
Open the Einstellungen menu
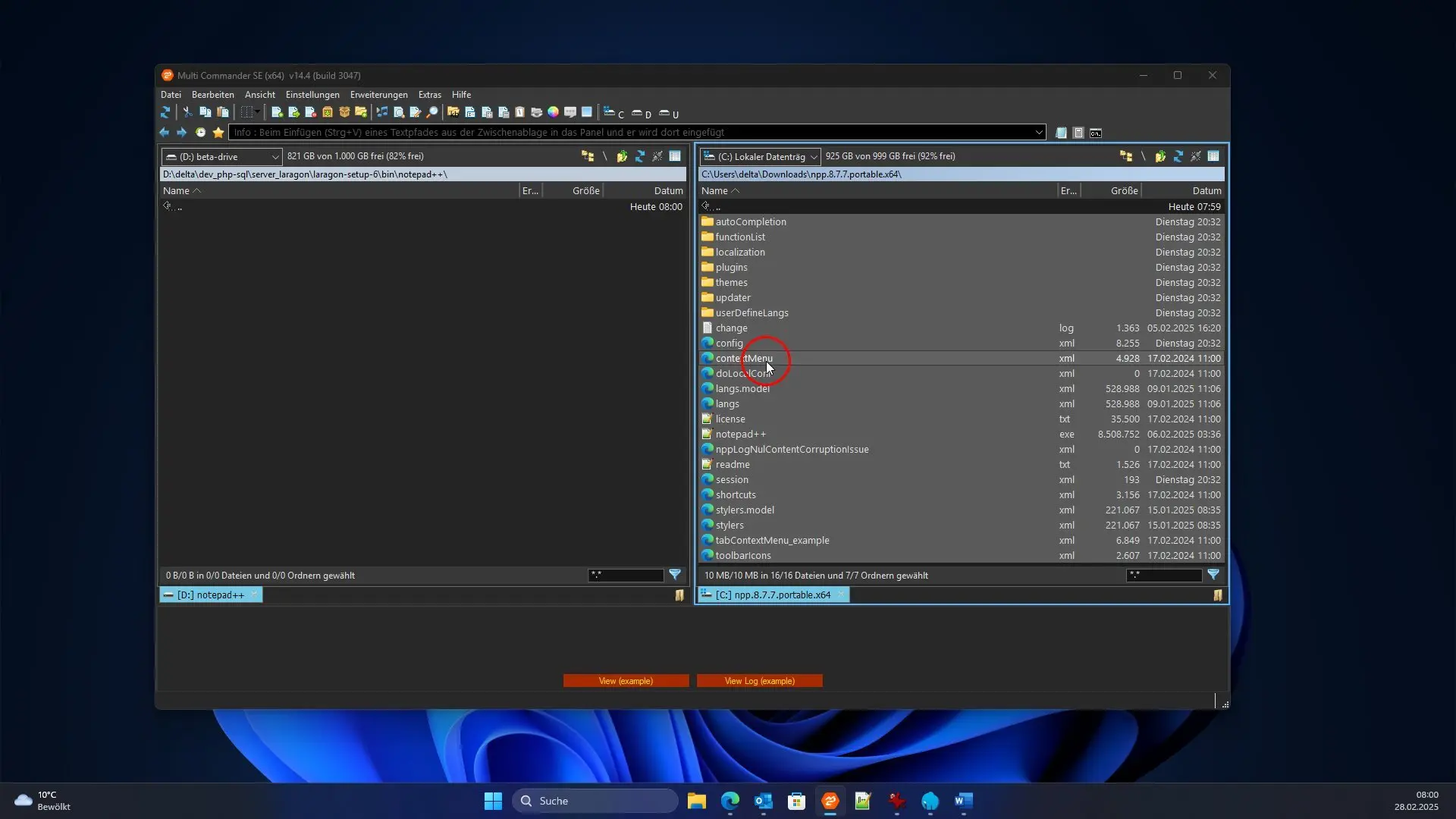point(312,95)
